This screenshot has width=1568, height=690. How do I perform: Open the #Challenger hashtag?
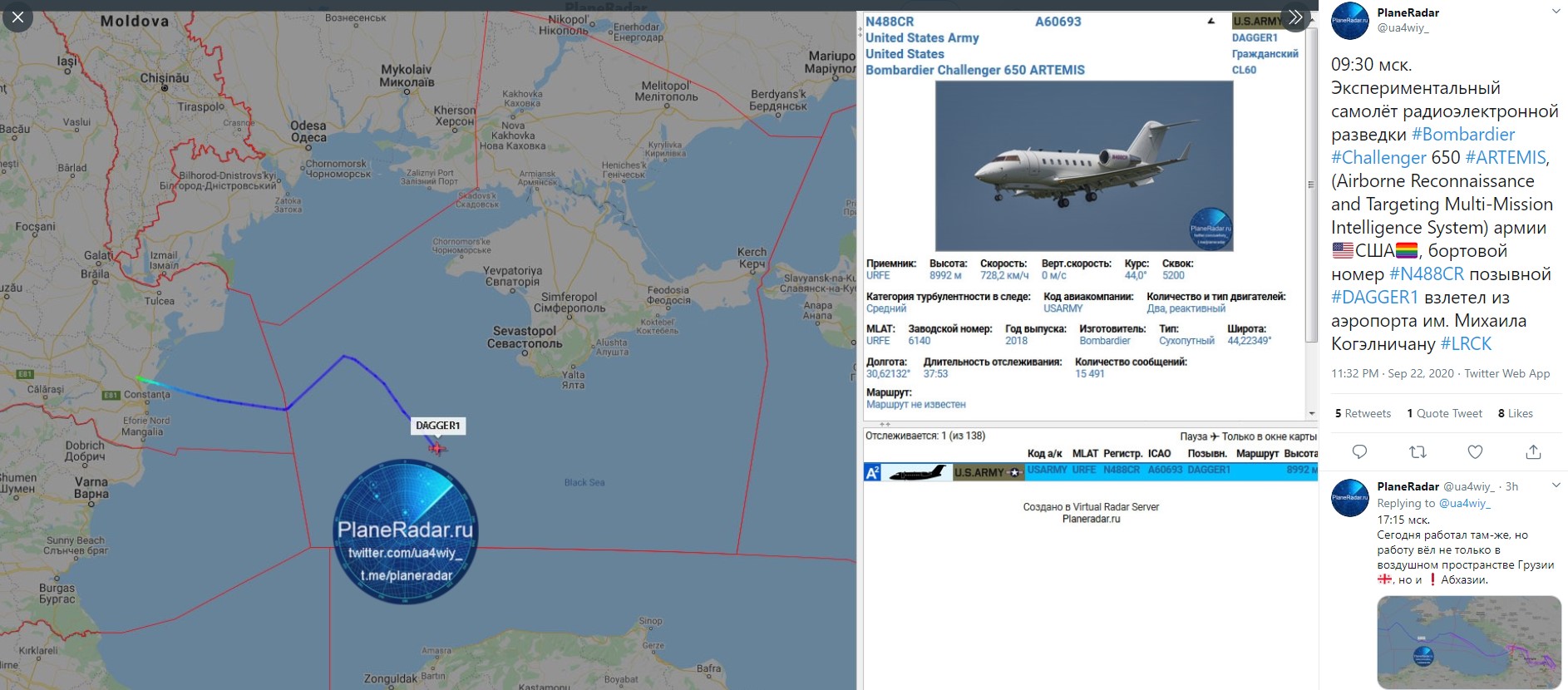pos(1378,158)
